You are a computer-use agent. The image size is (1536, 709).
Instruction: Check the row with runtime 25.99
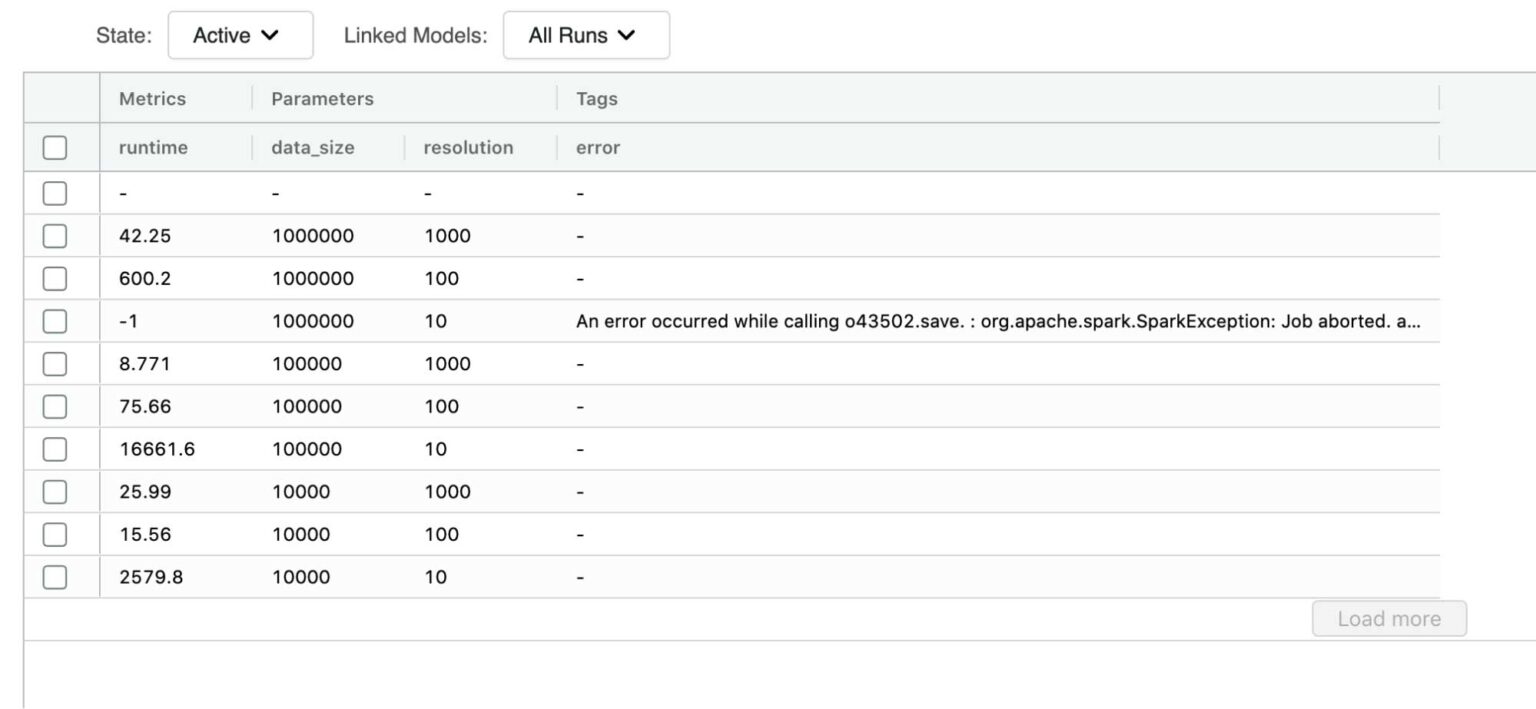pos(55,492)
